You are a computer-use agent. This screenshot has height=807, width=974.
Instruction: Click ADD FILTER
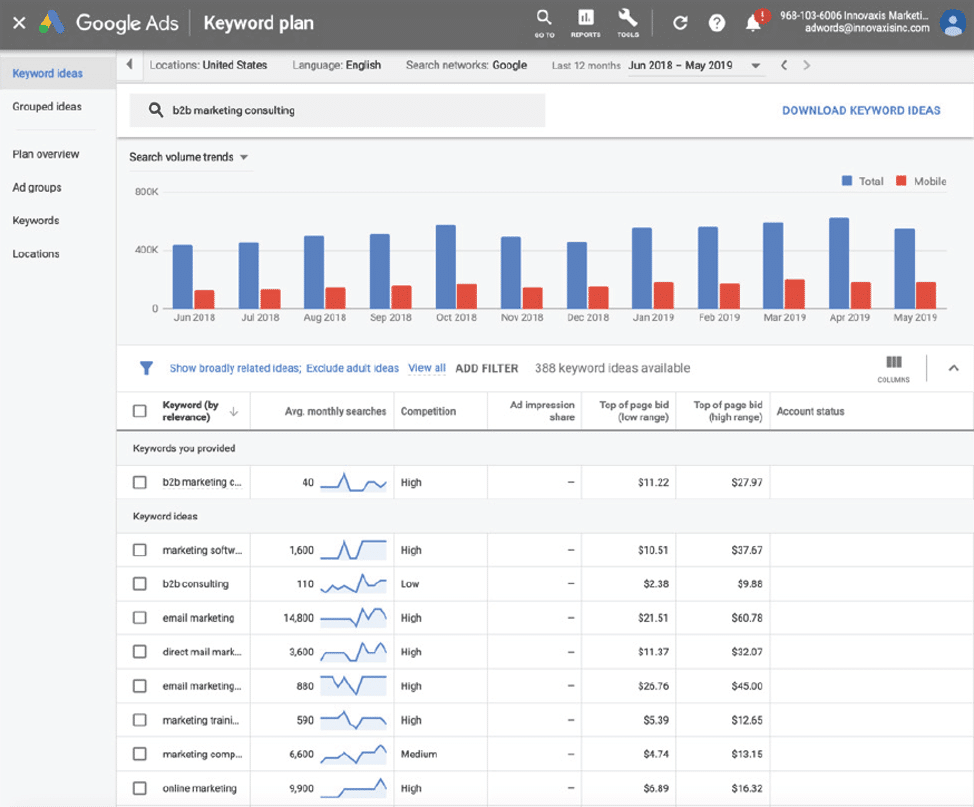tap(486, 368)
